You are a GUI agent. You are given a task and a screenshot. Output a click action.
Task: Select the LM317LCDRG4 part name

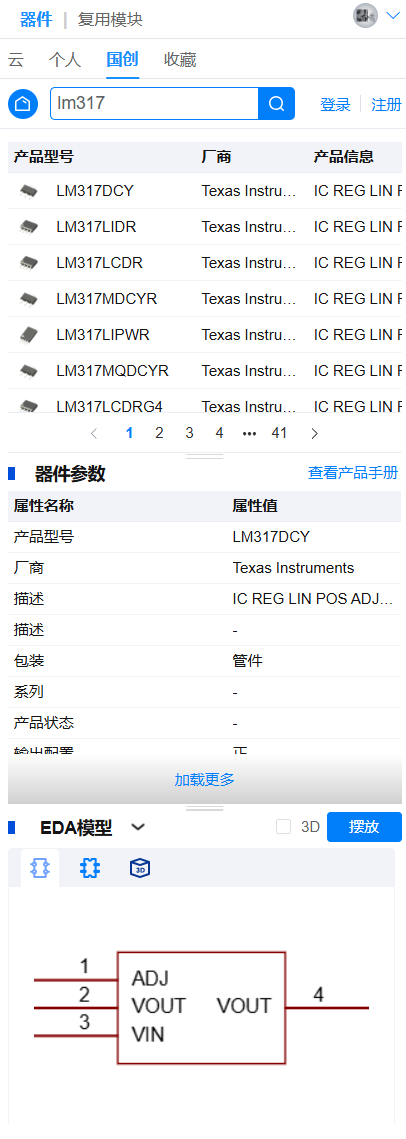point(110,405)
